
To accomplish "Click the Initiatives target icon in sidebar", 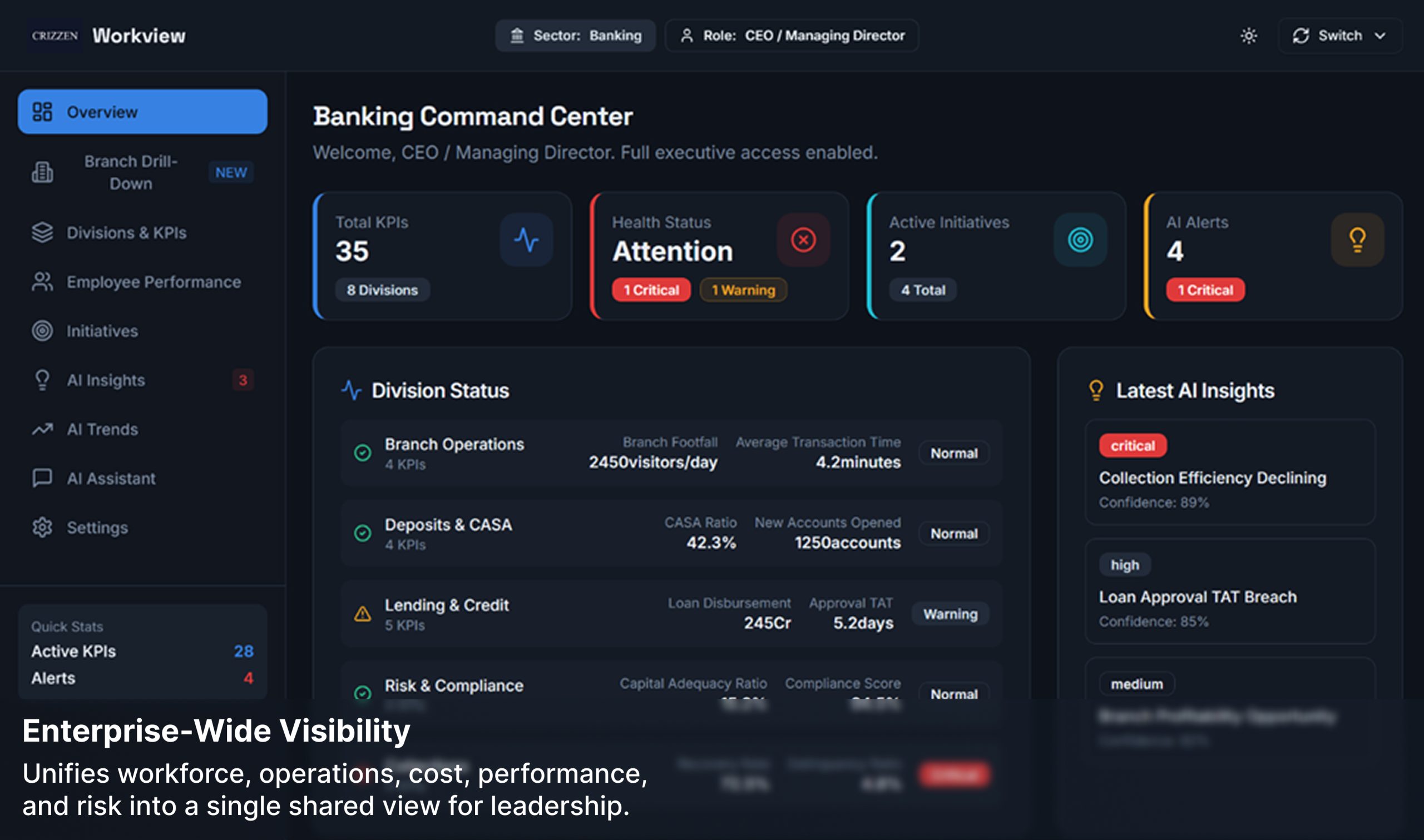I will [42, 331].
